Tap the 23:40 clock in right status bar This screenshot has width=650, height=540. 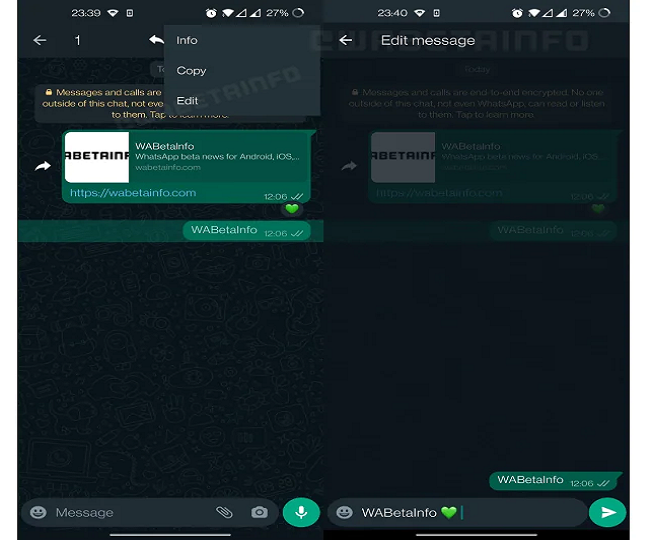pyautogui.click(x=392, y=13)
